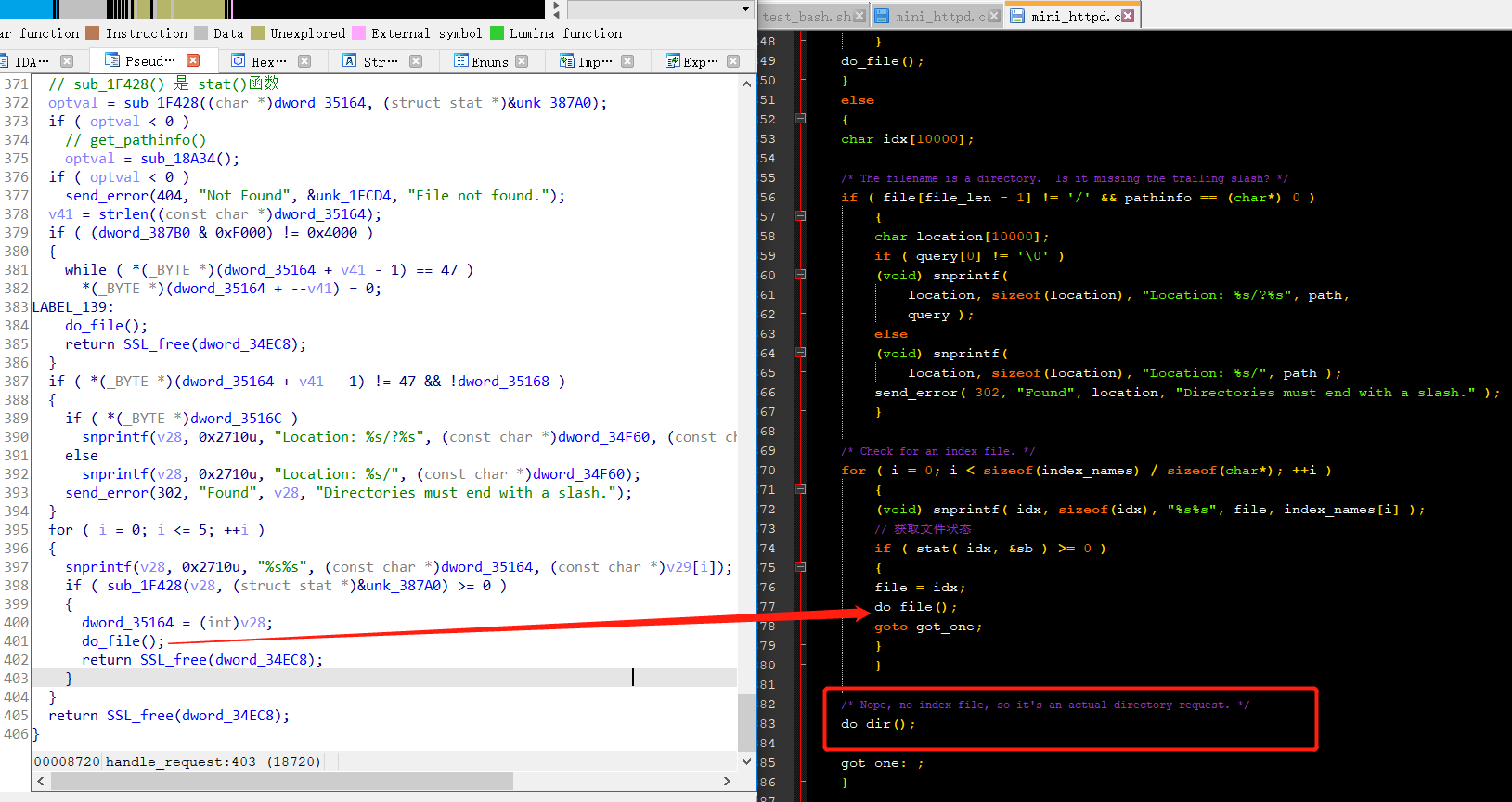Click the Lumina function legend color swatch
This screenshot has height=802, width=1512.
pyautogui.click(x=497, y=33)
